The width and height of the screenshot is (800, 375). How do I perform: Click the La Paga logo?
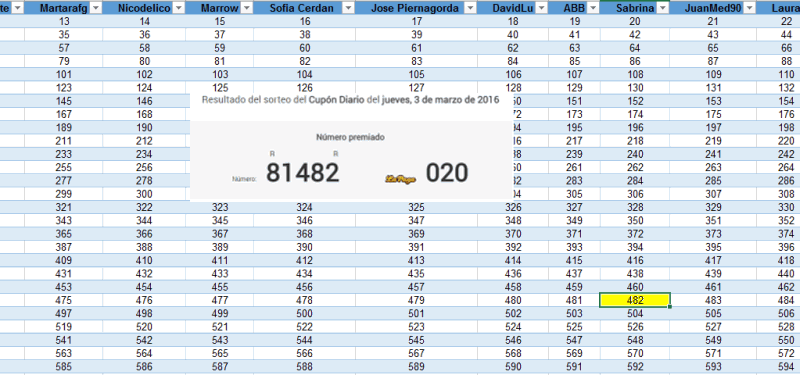click(401, 179)
